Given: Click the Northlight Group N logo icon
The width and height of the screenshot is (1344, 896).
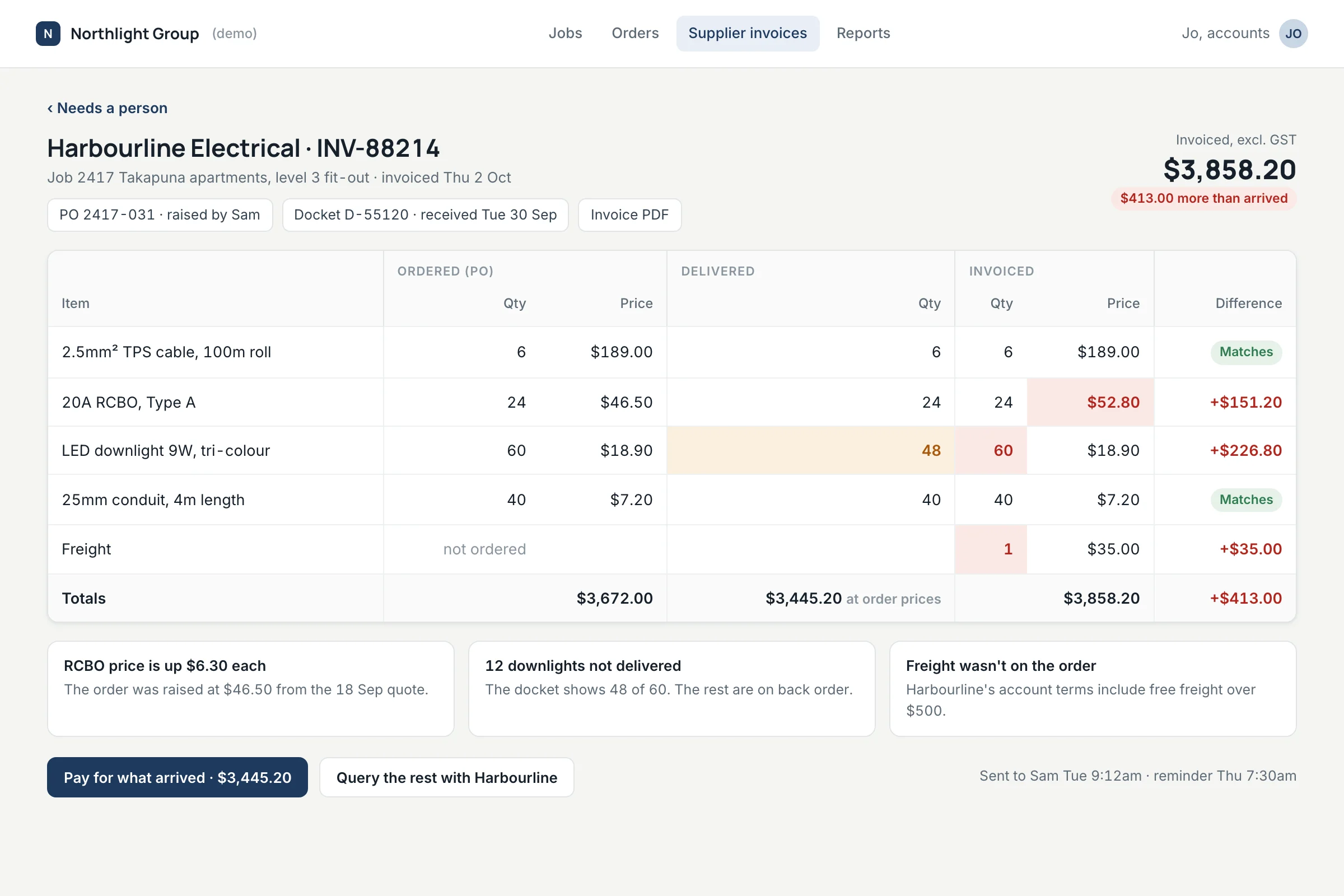Looking at the screenshot, I should pos(48,34).
